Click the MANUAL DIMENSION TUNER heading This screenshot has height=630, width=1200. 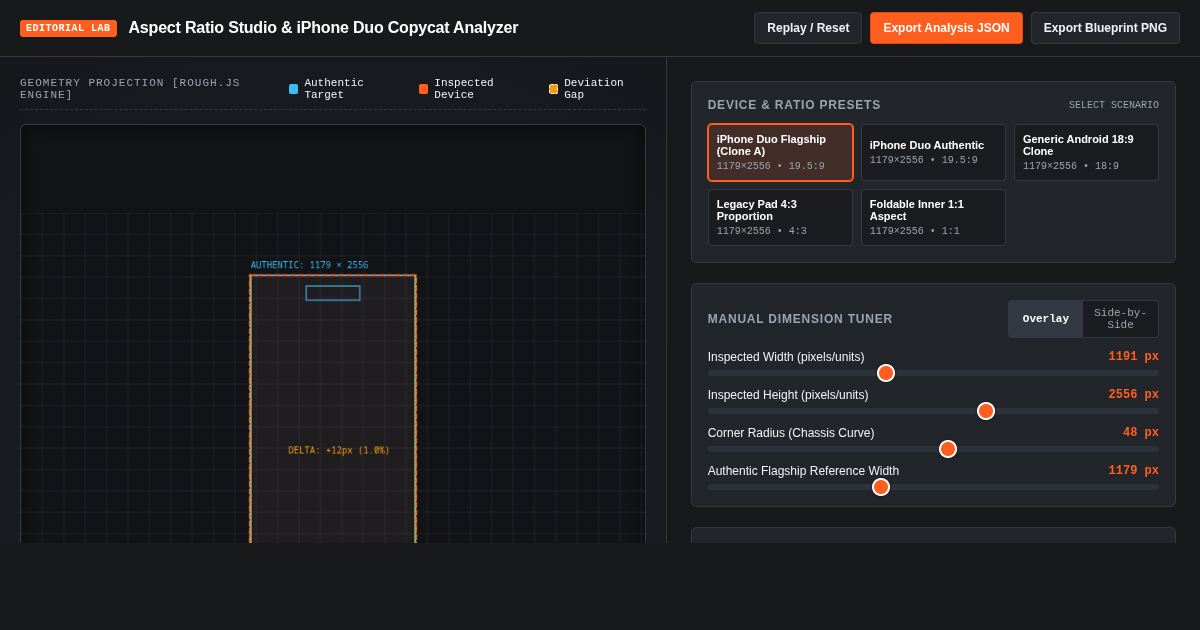[x=800, y=319]
